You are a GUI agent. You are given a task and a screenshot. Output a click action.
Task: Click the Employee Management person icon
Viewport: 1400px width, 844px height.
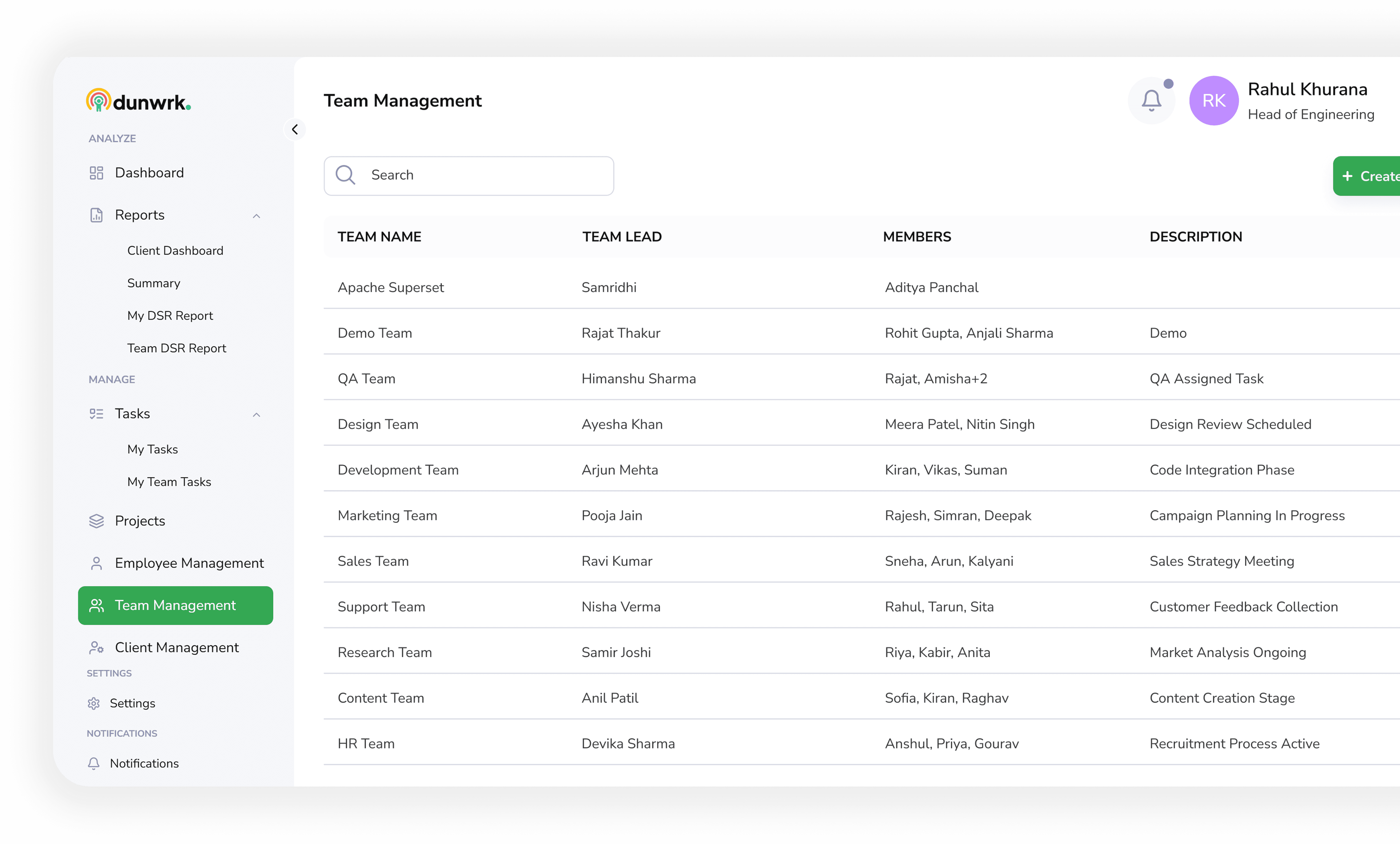[x=96, y=563]
